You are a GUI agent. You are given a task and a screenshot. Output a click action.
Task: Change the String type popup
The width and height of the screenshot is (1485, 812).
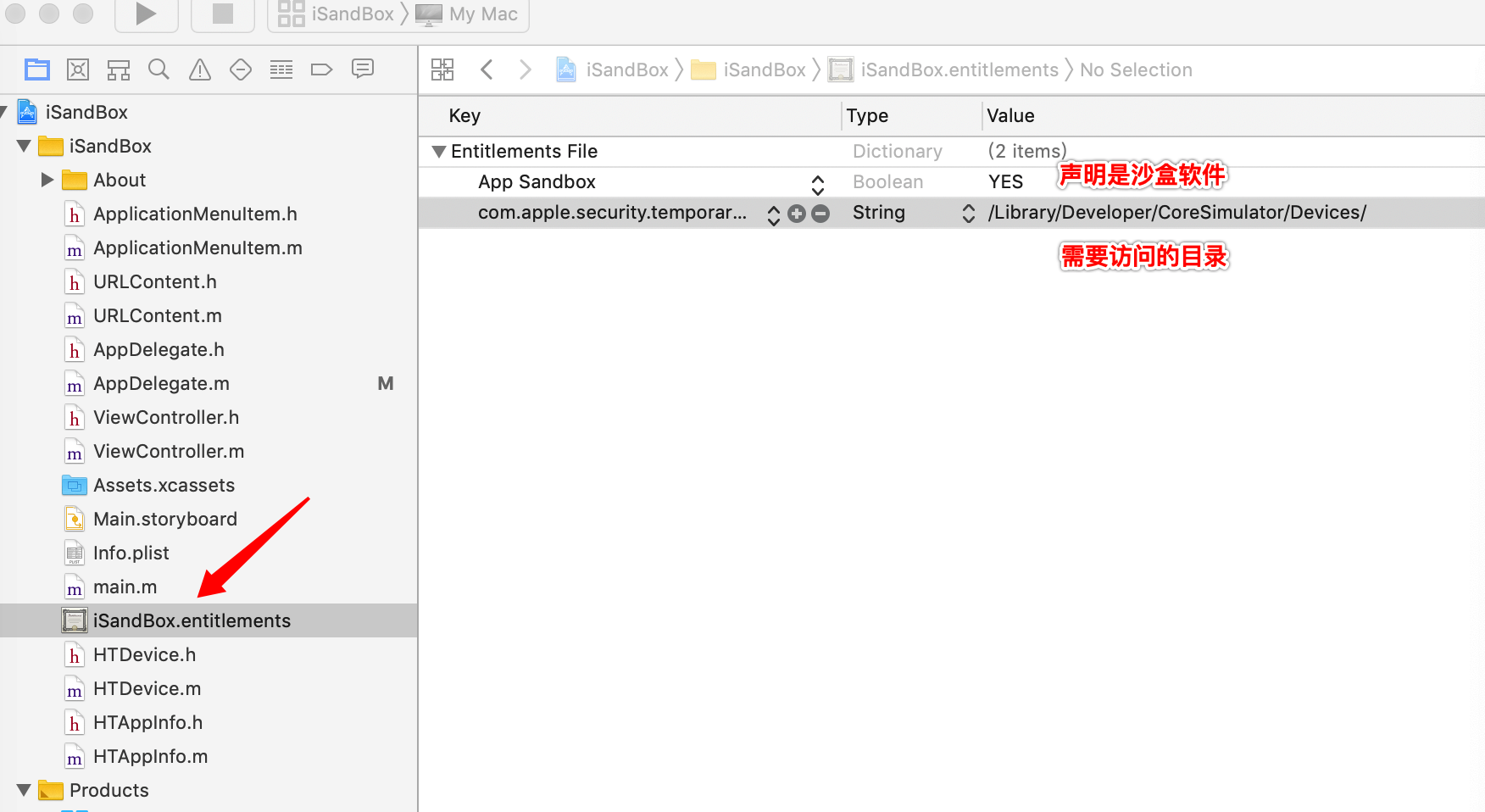(969, 214)
